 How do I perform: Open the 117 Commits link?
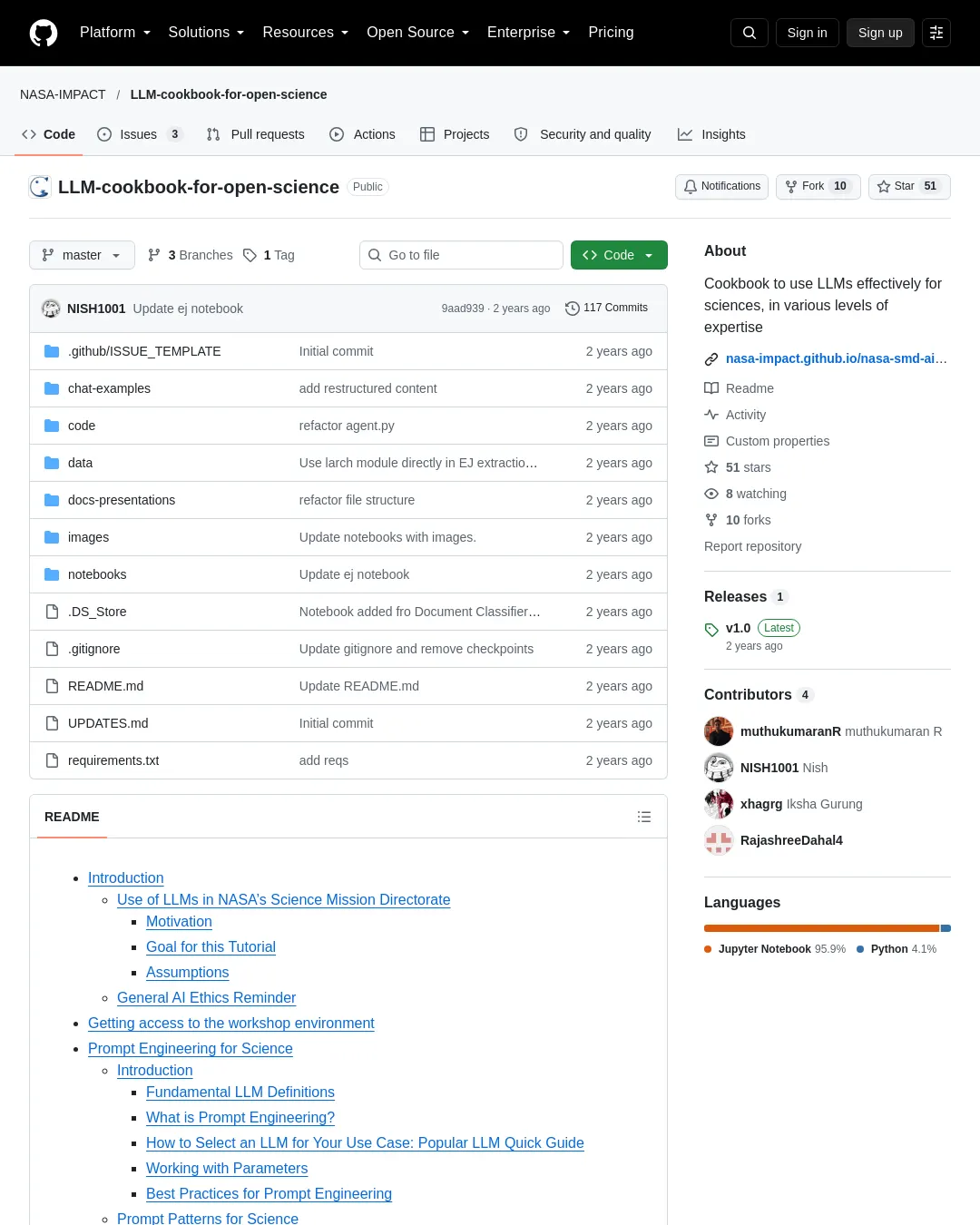pyautogui.click(x=607, y=309)
